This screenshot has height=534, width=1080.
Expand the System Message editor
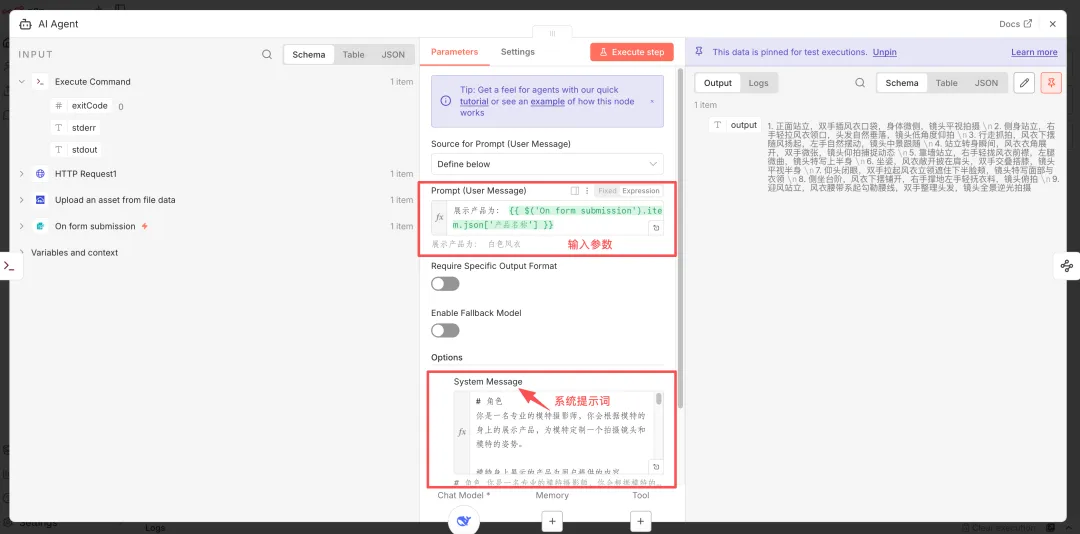click(x=656, y=466)
